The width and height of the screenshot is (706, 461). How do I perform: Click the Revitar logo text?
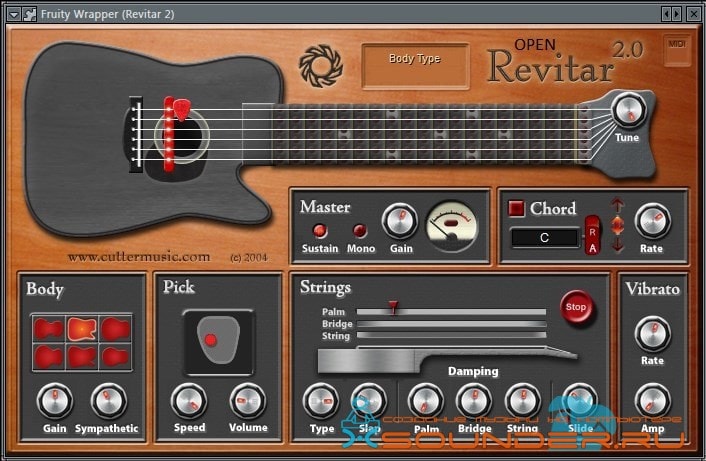coord(550,68)
